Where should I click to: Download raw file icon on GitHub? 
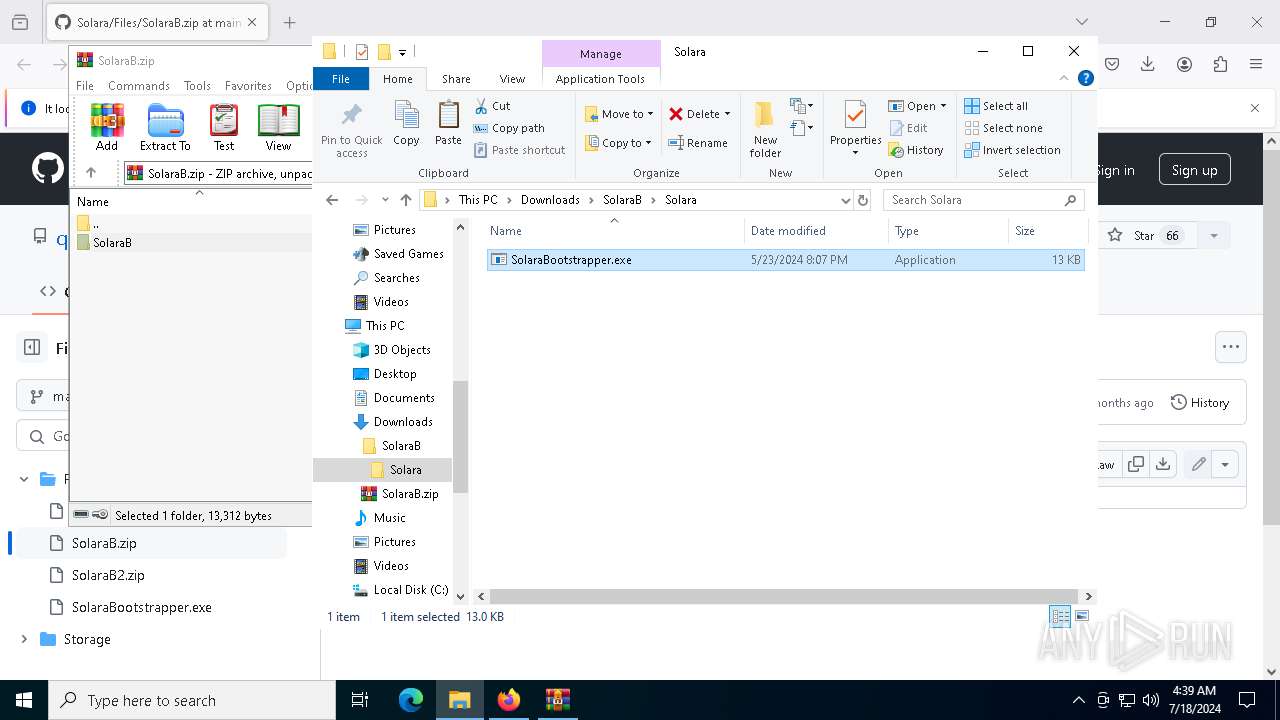[x=1162, y=464]
